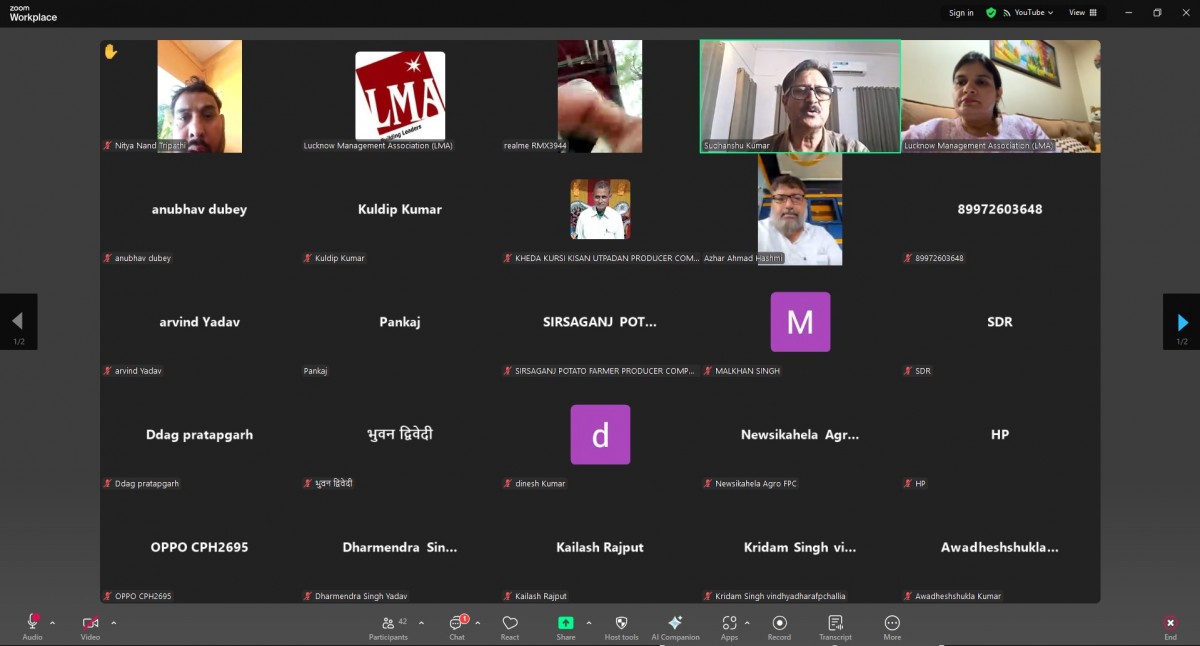Open the More options menu
The width and height of the screenshot is (1200, 646).
click(892, 627)
